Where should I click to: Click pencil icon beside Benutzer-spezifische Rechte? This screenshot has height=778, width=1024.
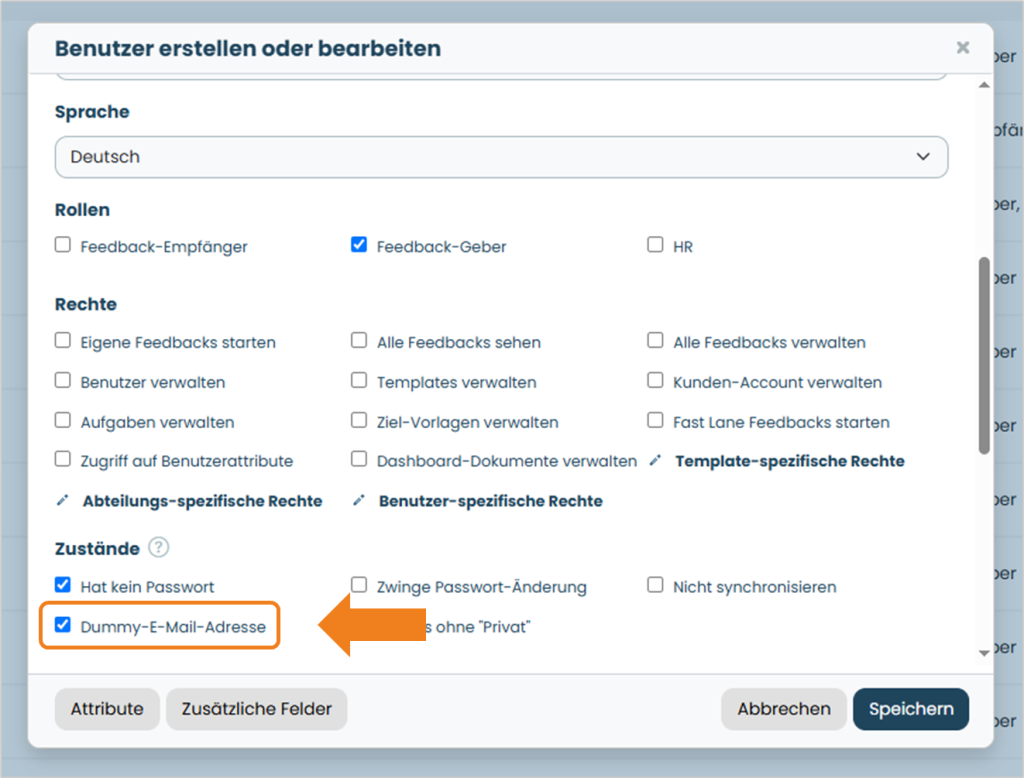[x=359, y=501]
